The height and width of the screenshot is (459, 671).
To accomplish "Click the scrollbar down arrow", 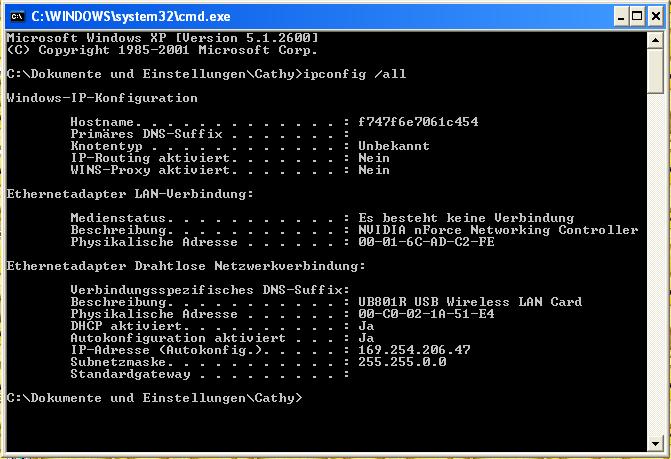I will click(655, 444).
